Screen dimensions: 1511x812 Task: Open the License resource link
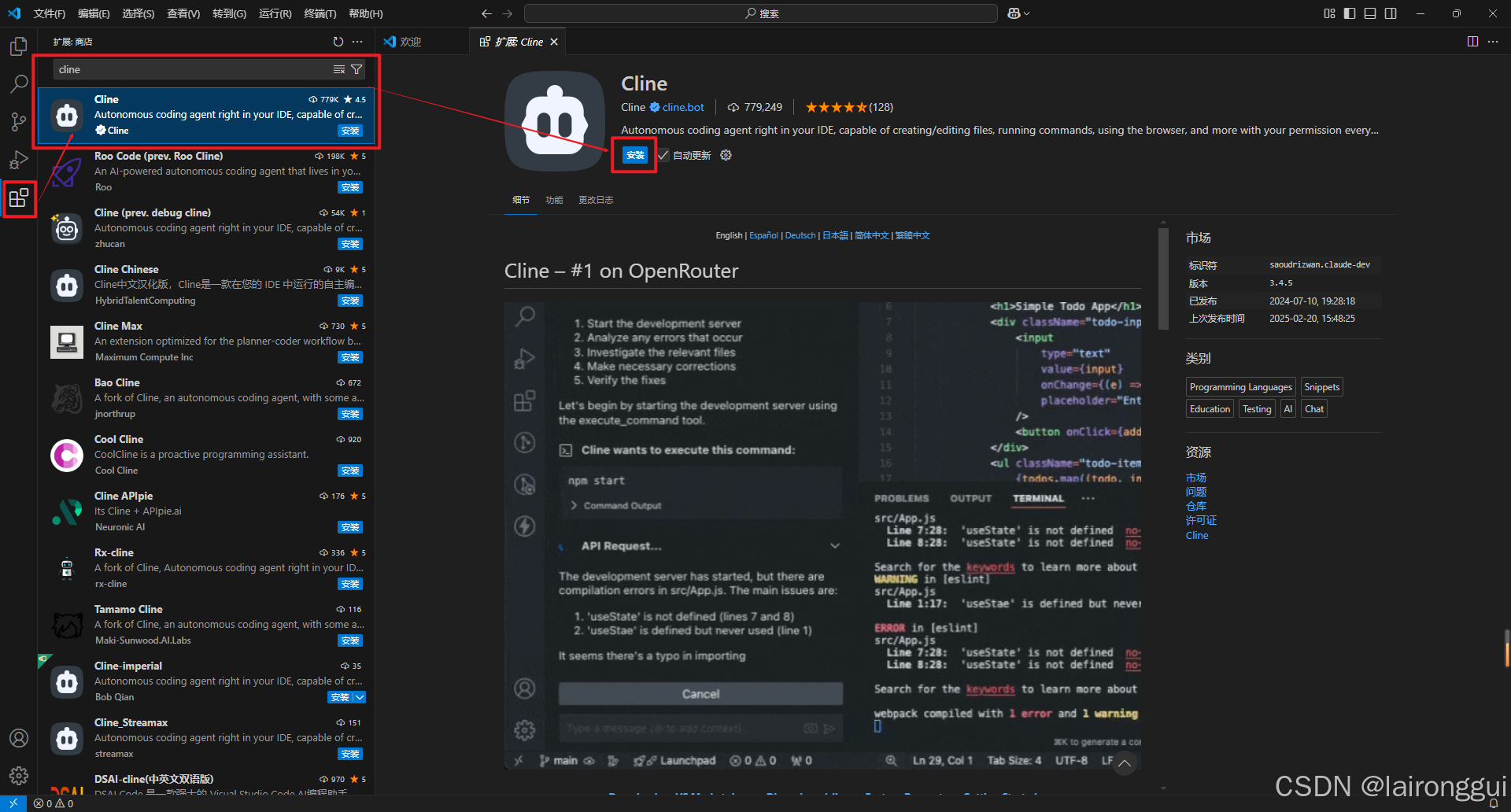[x=1201, y=520]
